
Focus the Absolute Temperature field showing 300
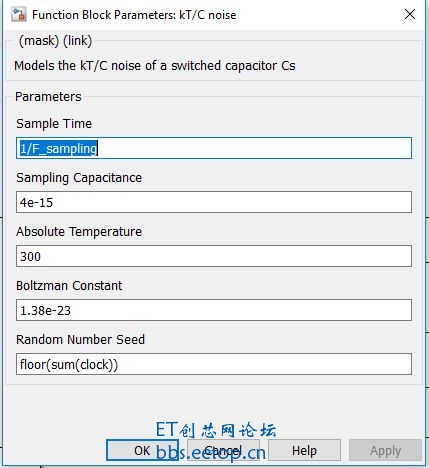(214, 256)
